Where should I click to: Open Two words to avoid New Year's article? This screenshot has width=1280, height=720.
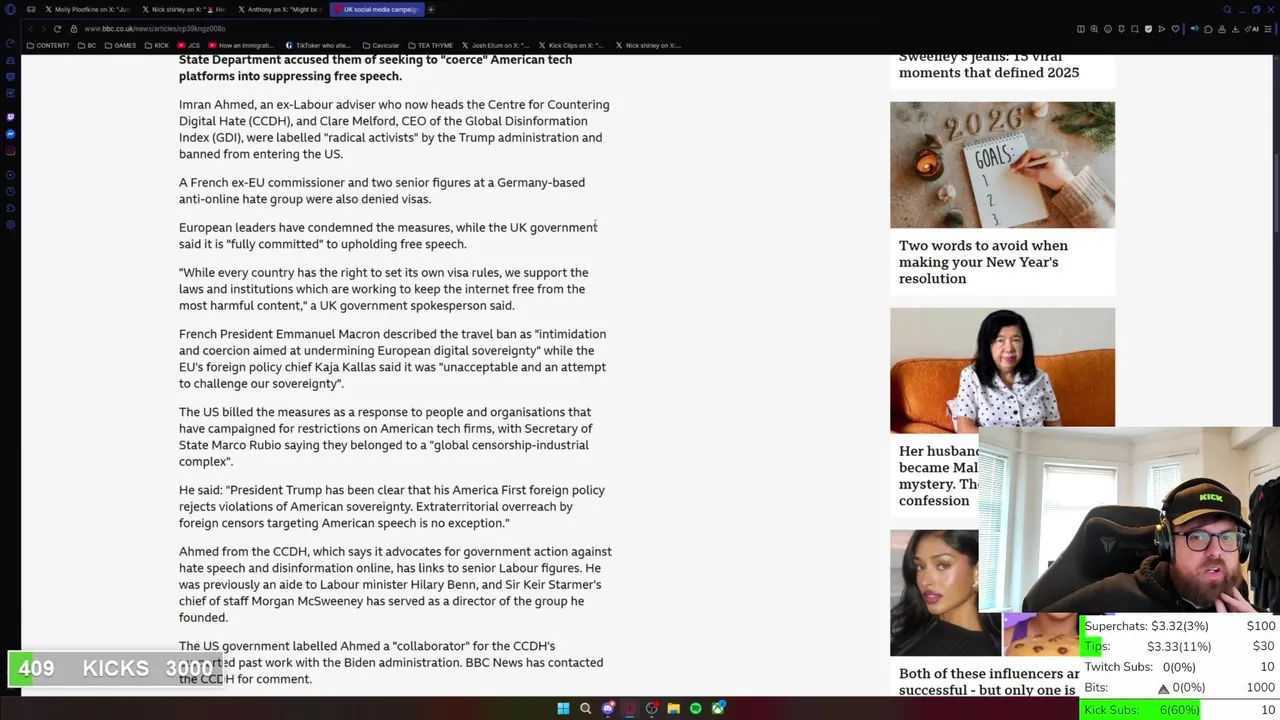983,262
